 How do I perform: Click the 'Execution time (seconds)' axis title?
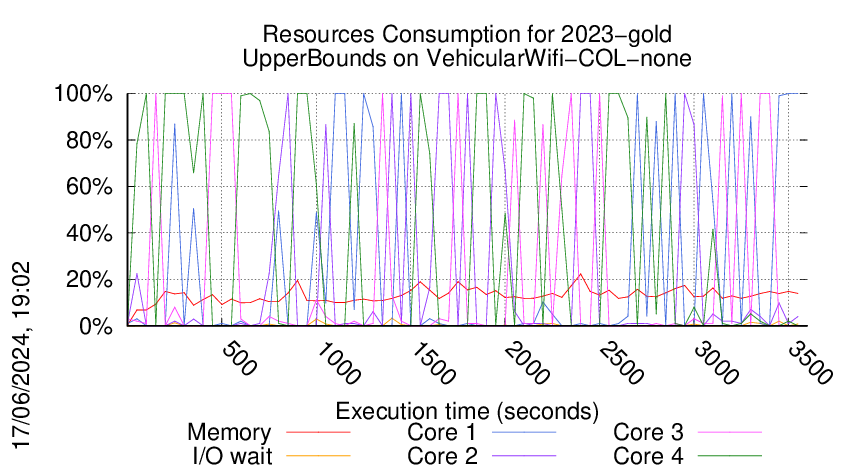467,411
